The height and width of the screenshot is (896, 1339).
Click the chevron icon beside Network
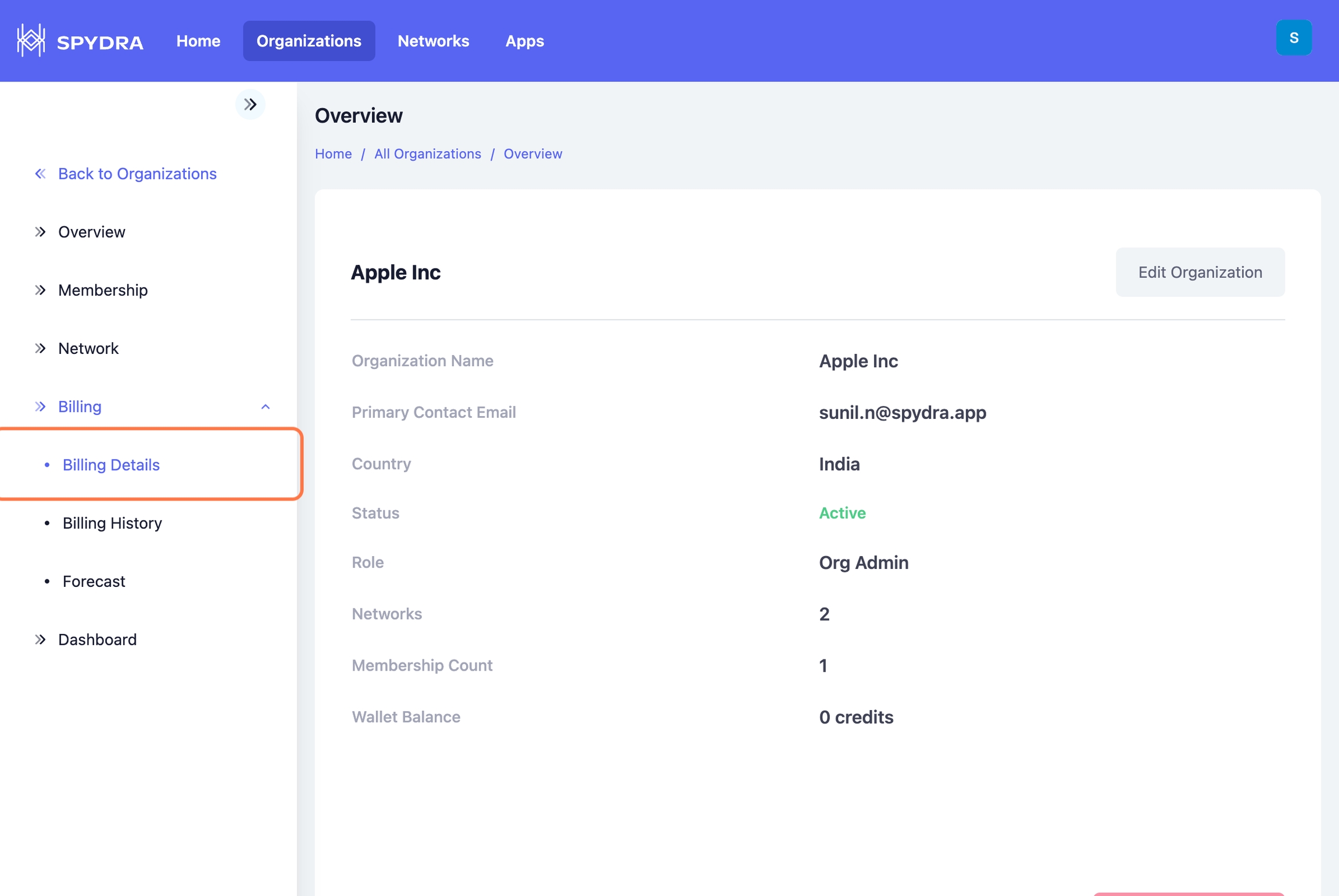[40, 348]
